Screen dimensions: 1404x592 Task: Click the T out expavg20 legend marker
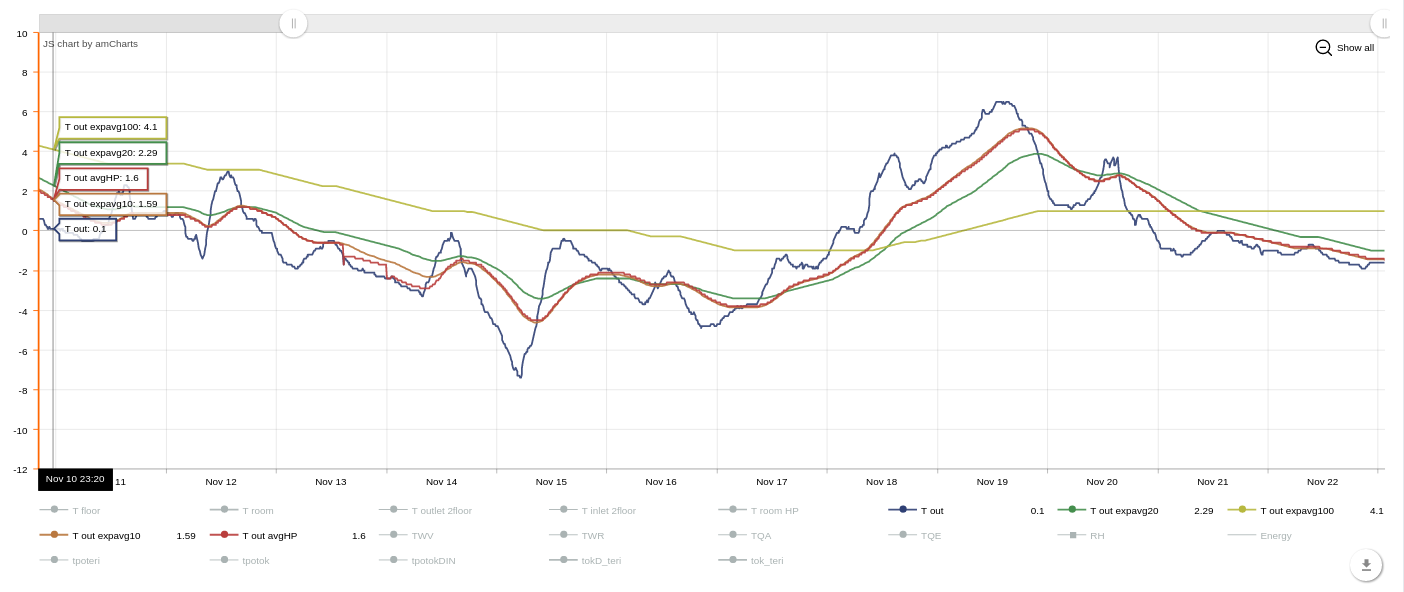coord(1072,510)
